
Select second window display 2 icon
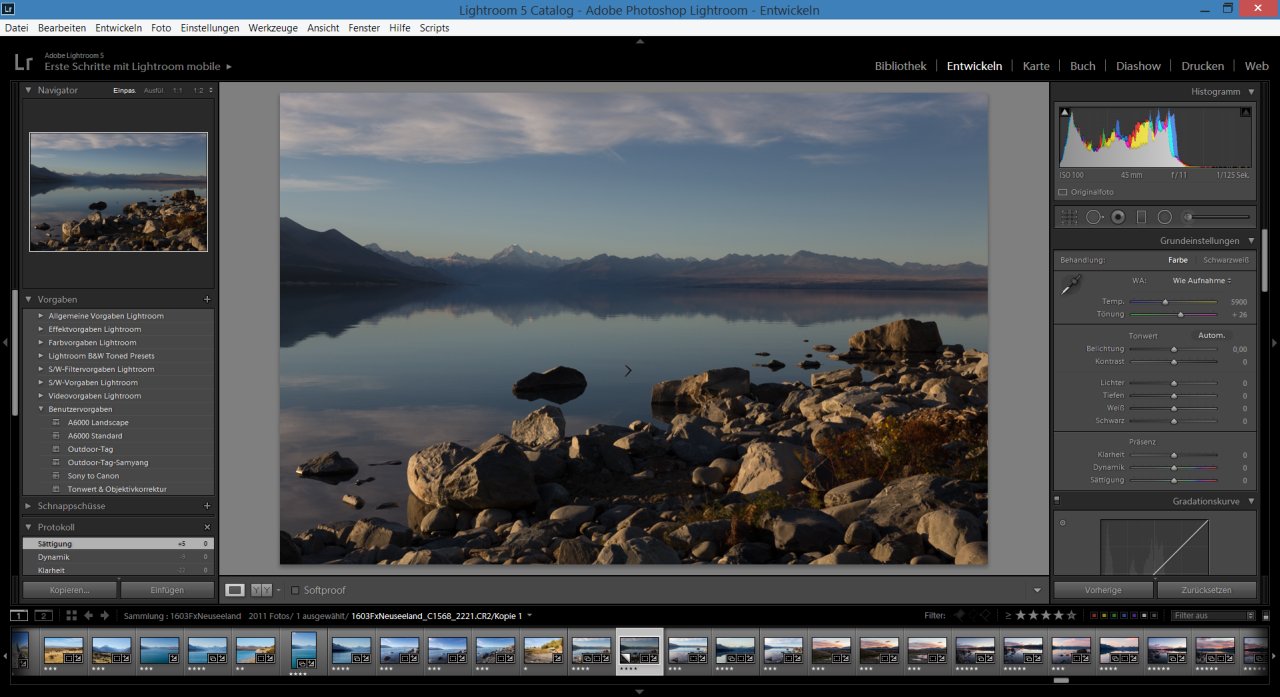pos(43,615)
